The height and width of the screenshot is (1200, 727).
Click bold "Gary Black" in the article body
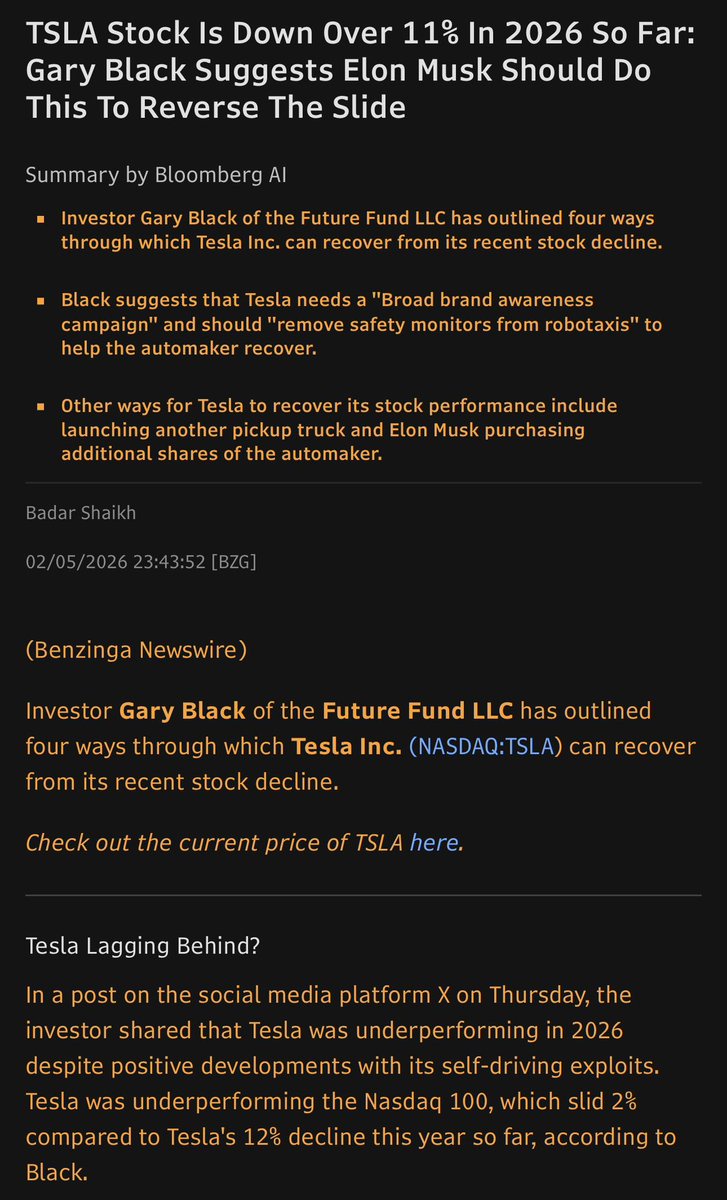182,712
